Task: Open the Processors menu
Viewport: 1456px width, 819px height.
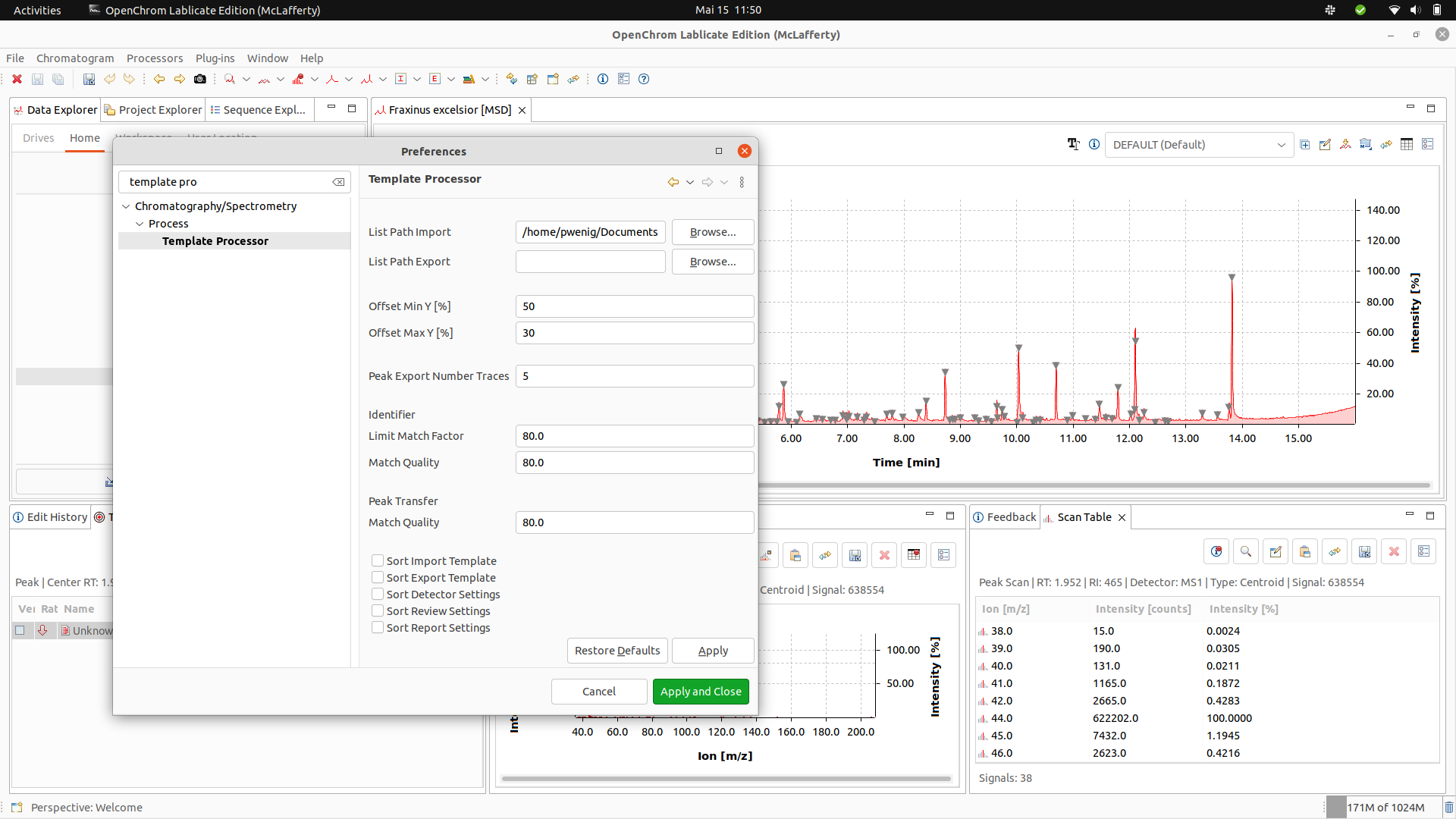Action: [x=155, y=58]
